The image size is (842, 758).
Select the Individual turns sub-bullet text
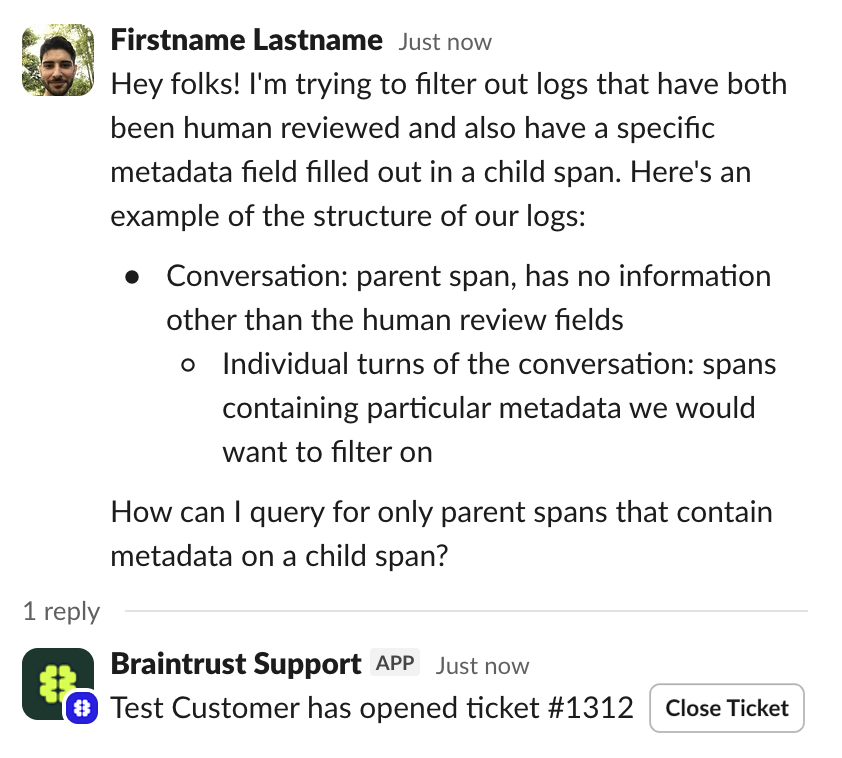[x=499, y=408]
